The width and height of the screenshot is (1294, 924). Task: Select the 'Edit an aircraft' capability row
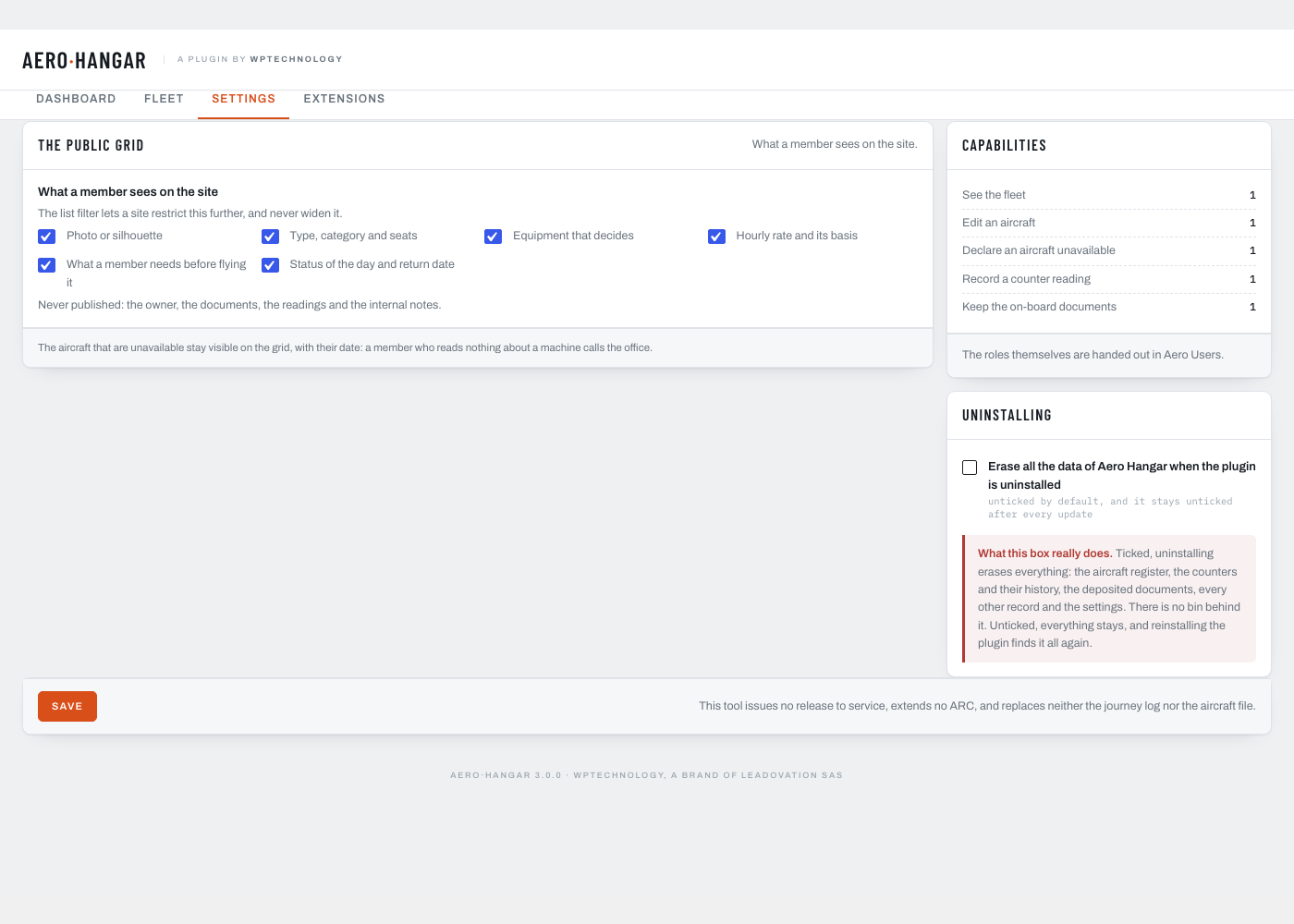(1109, 223)
